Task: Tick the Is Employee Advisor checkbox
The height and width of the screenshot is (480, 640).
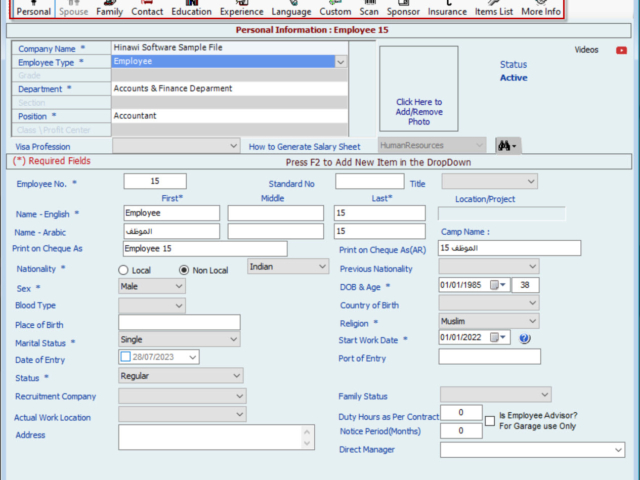Action: [x=490, y=421]
